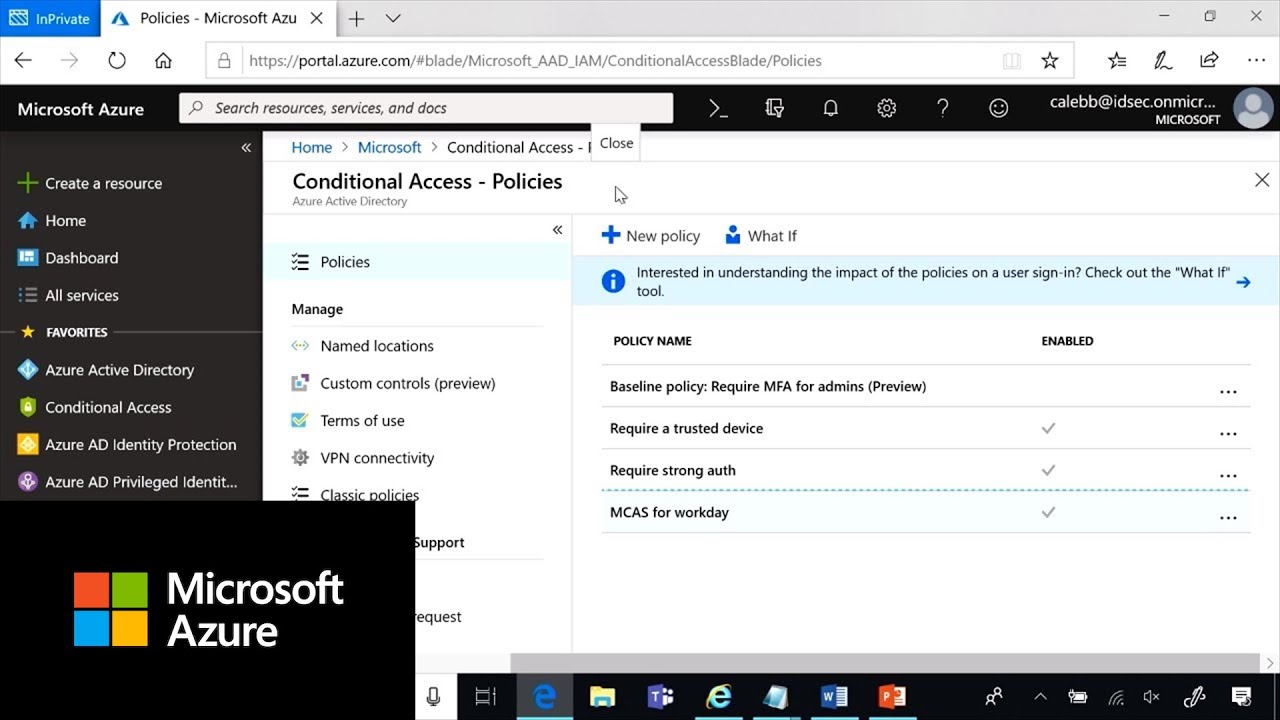Click the What If button

coord(761,236)
